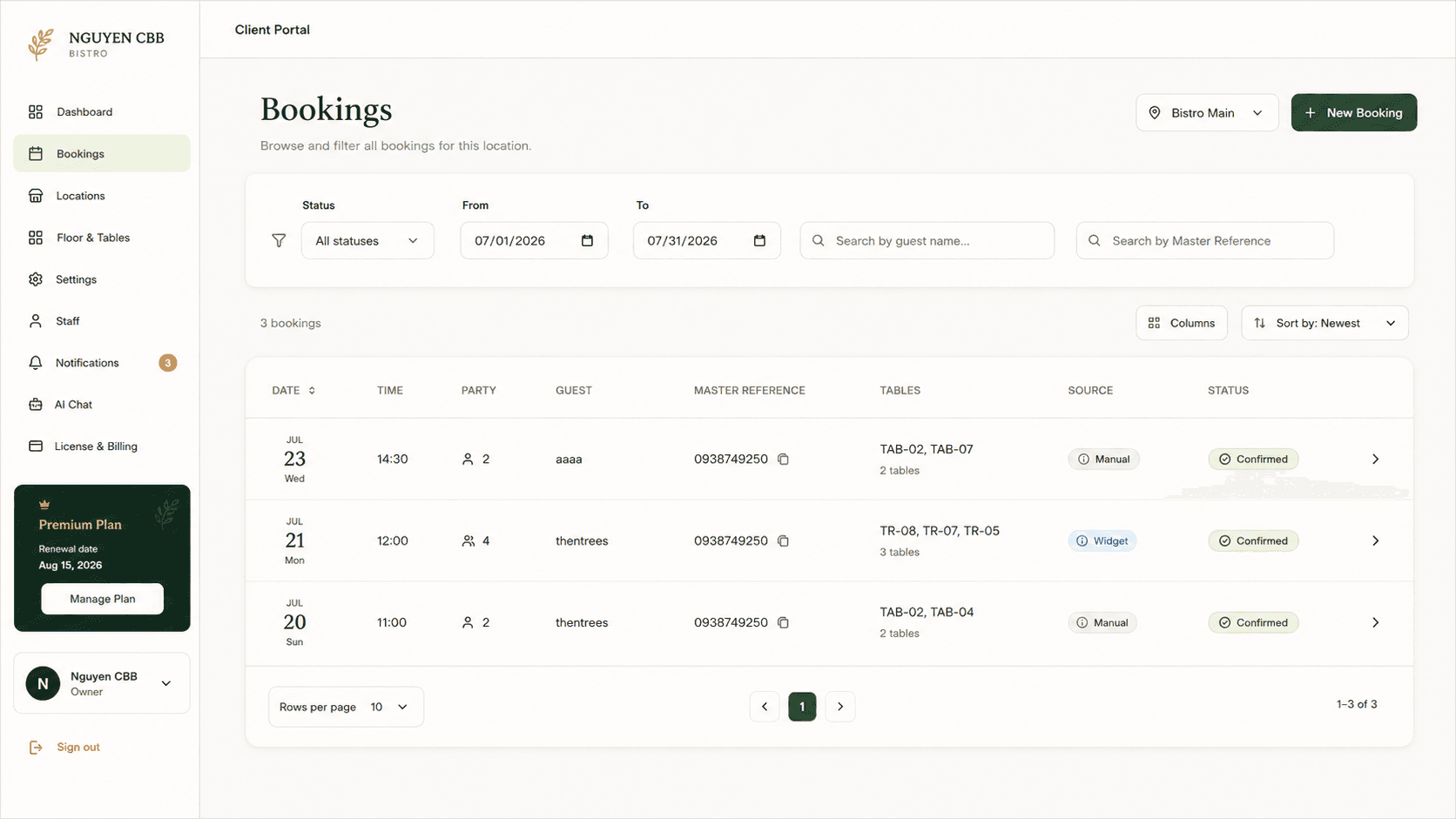1456x819 pixels.
Task: Click the filter funnel icon
Action: point(279,240)
